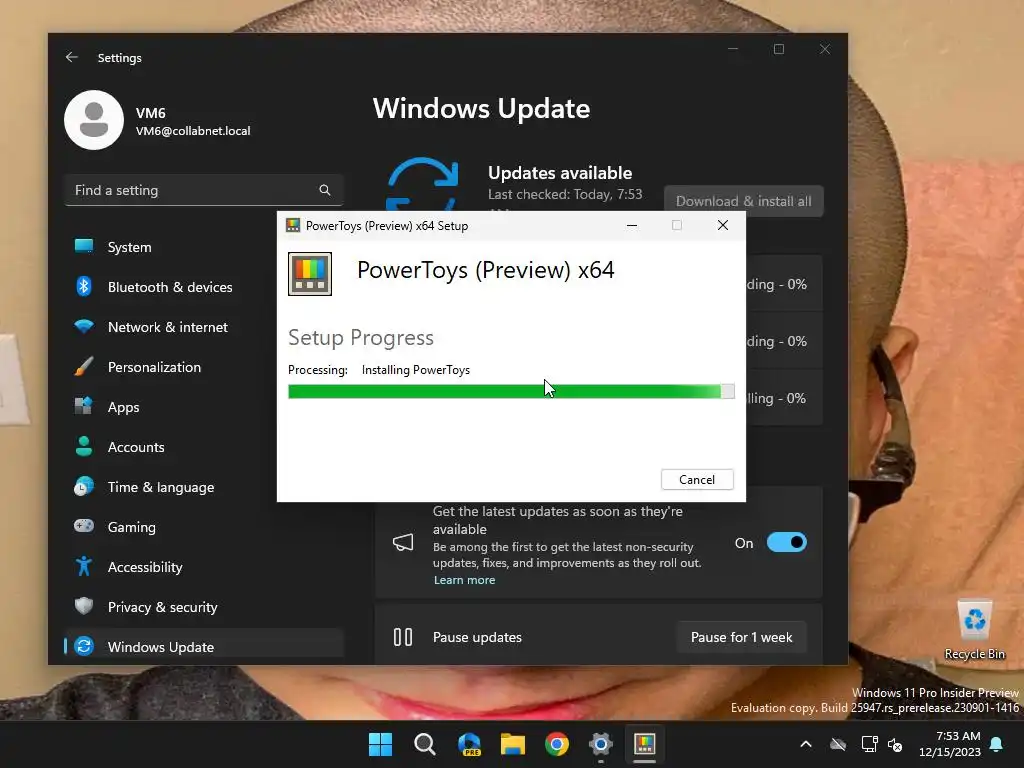
Task: Open Accounts settings category
Action: click(x=204, y=447)
